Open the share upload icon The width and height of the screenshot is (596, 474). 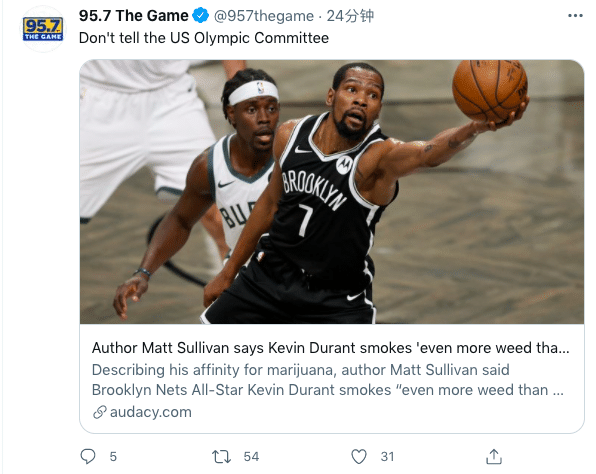494,457
